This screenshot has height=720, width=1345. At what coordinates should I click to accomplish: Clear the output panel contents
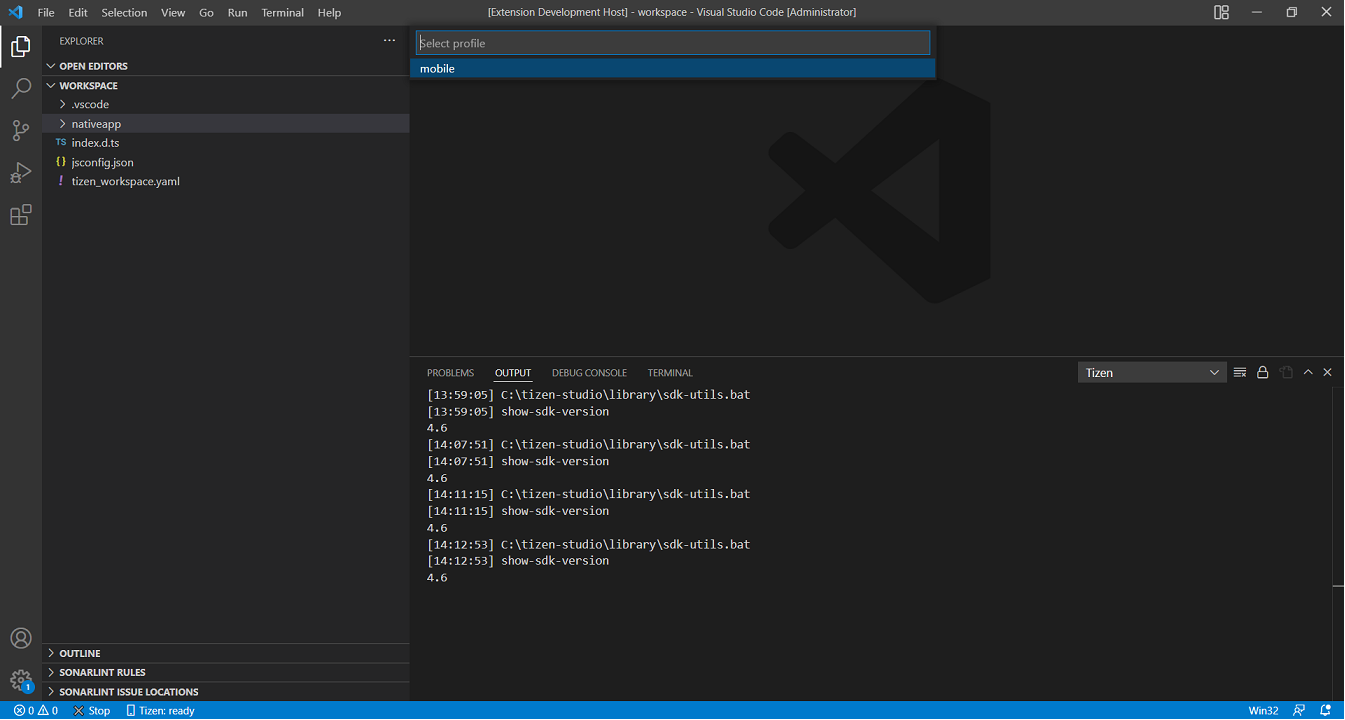tap(1240, 372)
